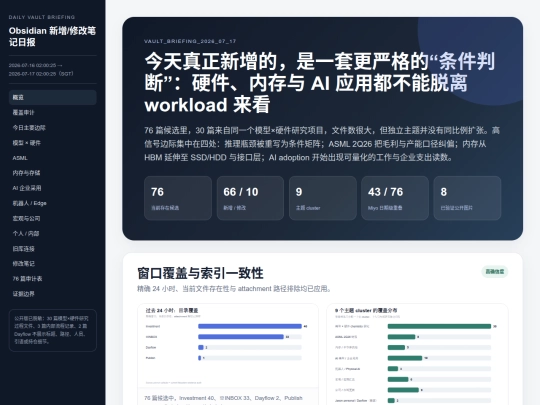Click green badge beside 窗口覆盖与索引一致性
Viewport: 540px width, 405px height.
495,272
